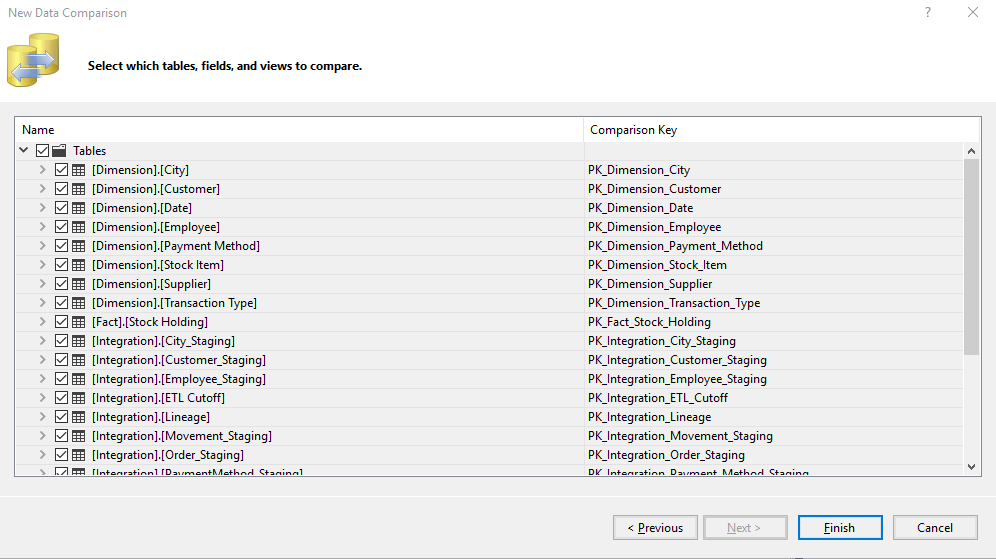996x559 pixels.
Task: Uncheck [Integration].[Lineage] checkbox
Action: 61,417
